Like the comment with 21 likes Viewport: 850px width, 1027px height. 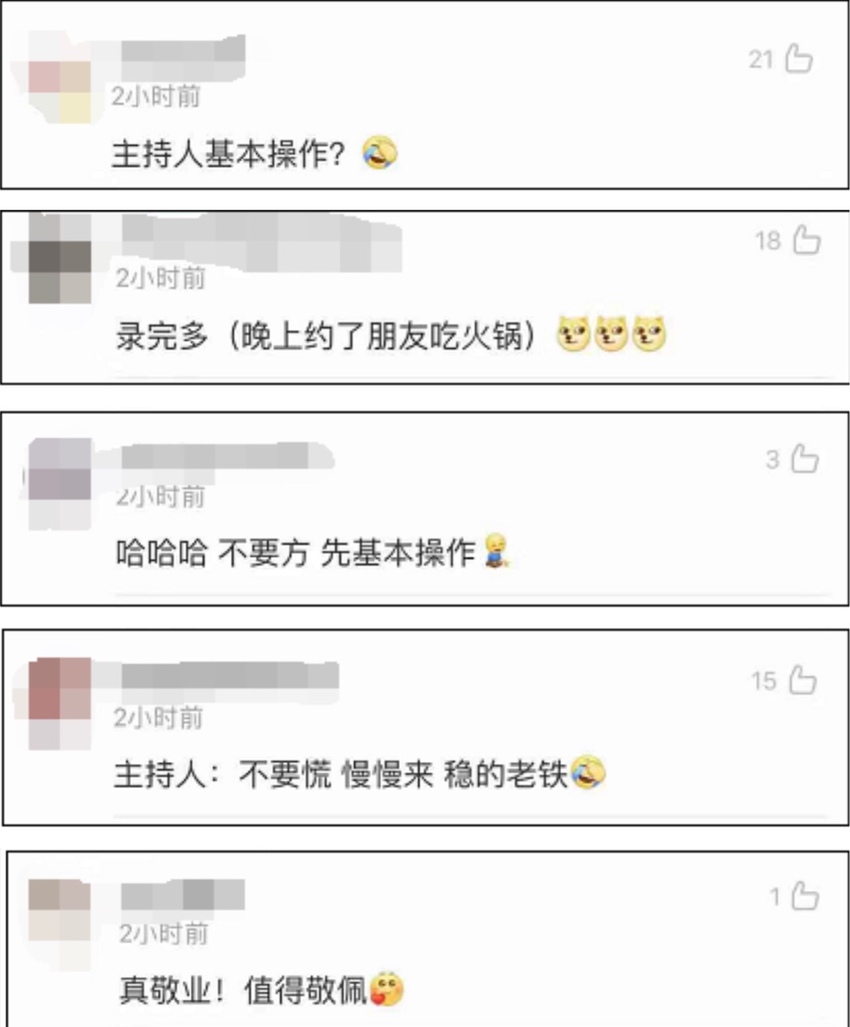799,59
